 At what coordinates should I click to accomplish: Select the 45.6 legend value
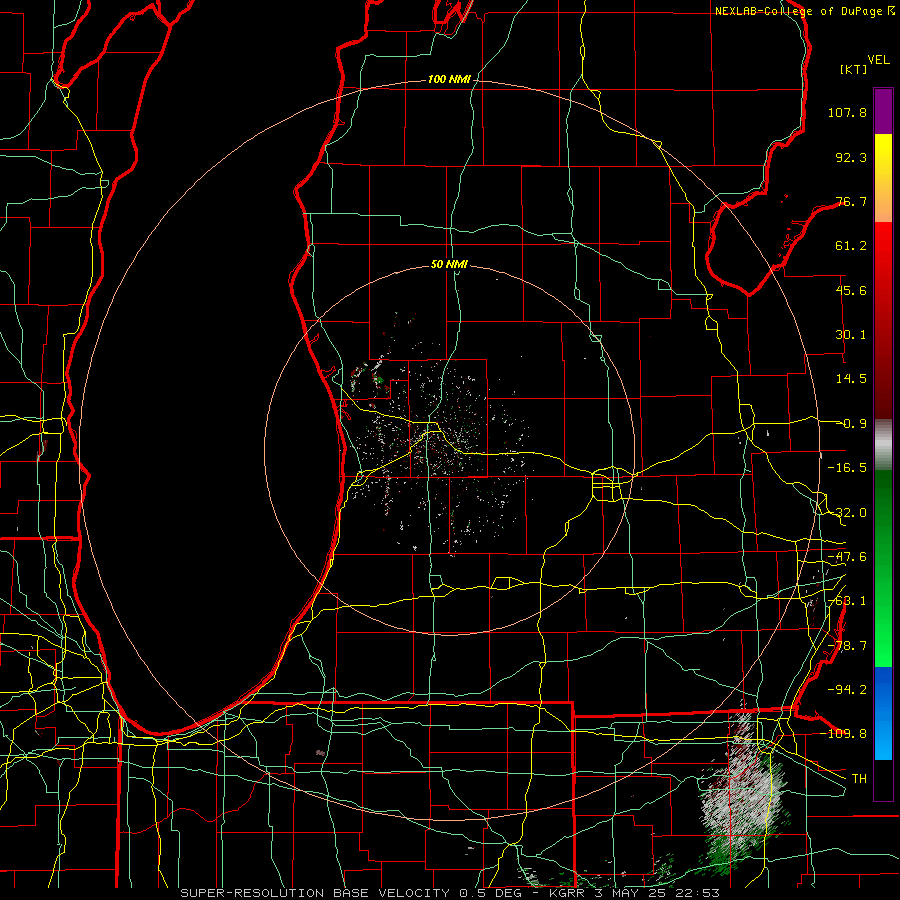[x=851, y=290]
